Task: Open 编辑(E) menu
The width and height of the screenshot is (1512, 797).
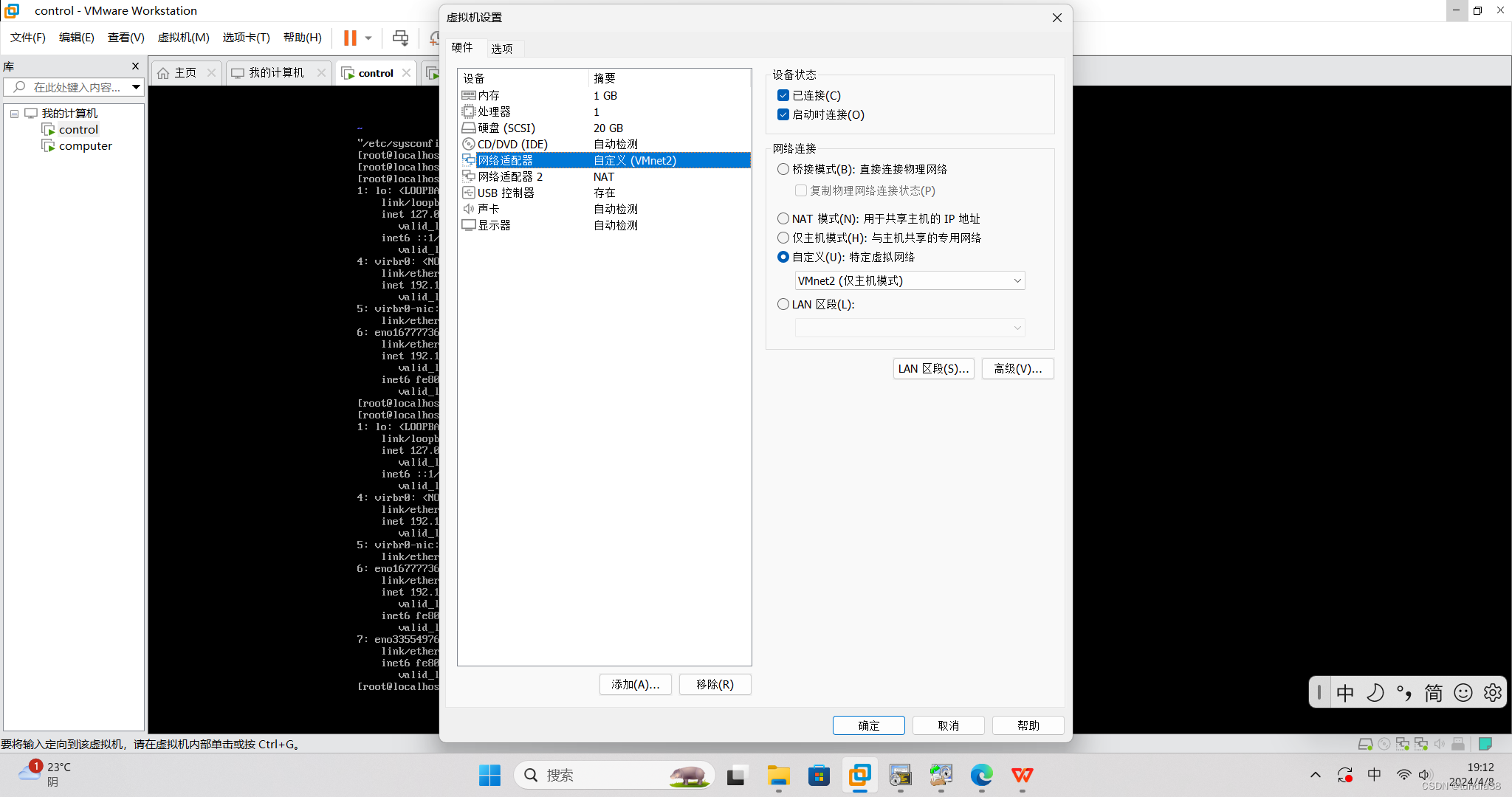Action: [77, 38]
